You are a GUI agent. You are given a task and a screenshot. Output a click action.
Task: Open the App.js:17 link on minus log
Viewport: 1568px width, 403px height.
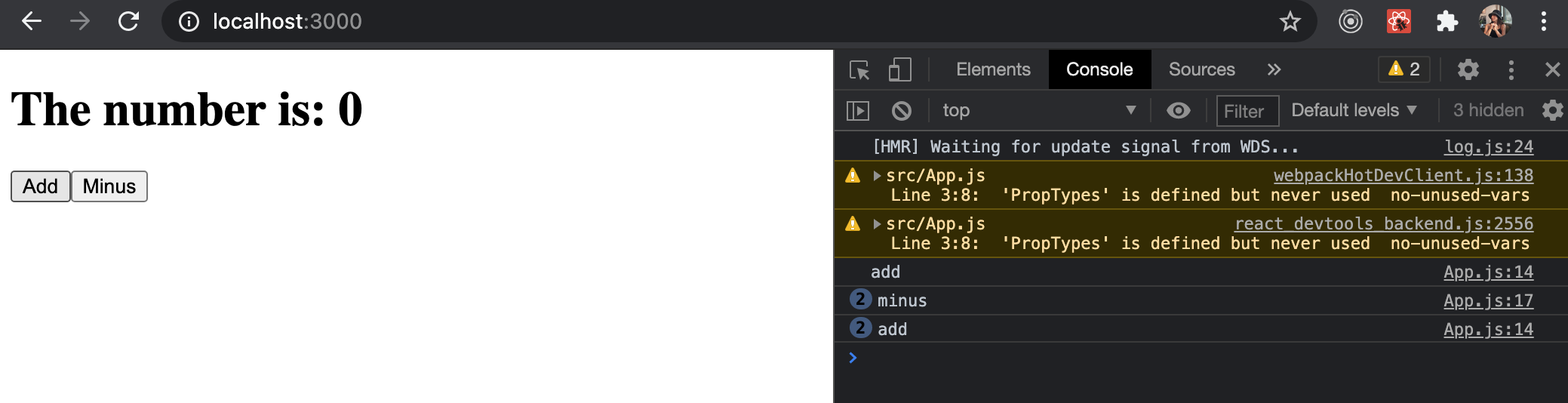tap(1489, 300)
